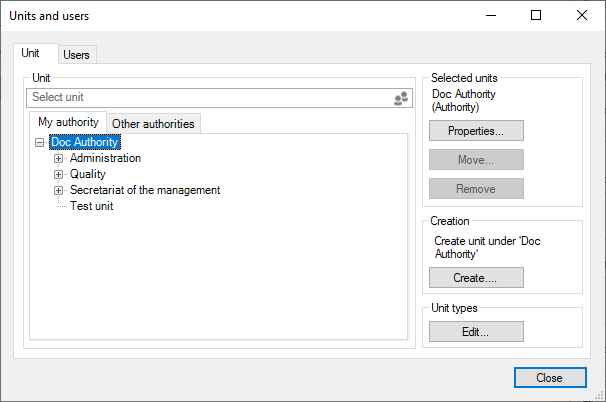Switch to the Users tab
Screen dimensions: 606x402
tap(77, 55)
